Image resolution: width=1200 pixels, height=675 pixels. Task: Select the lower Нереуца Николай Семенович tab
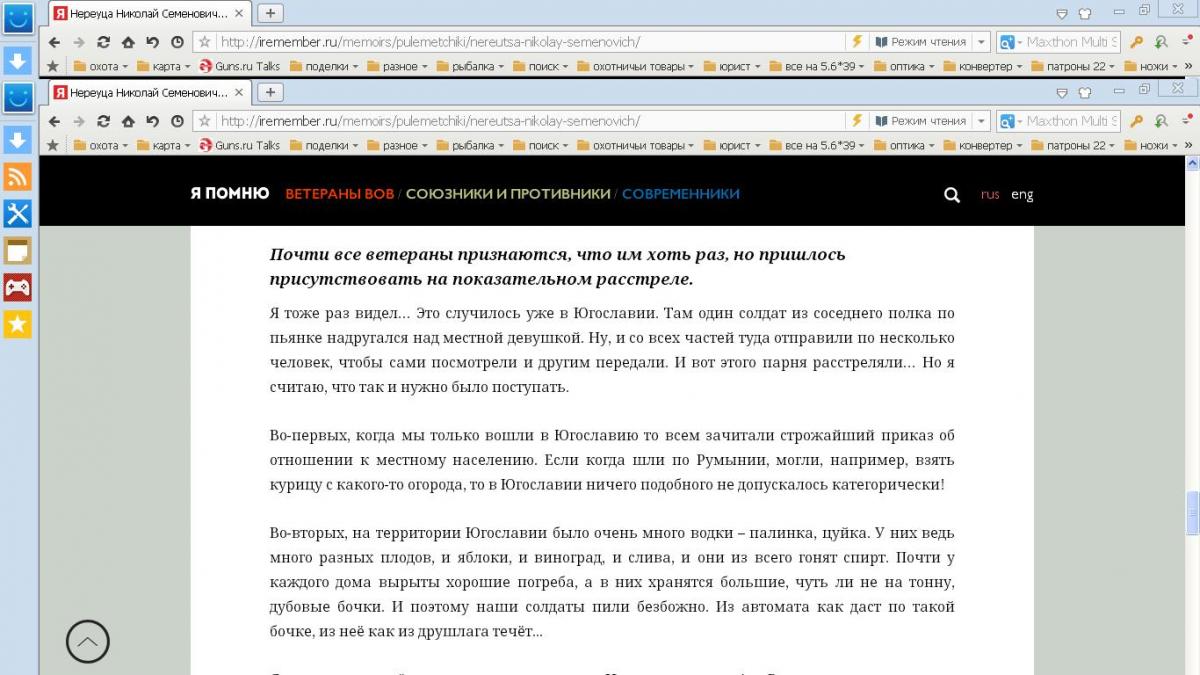pyautogui.click(x=140, y=93)
